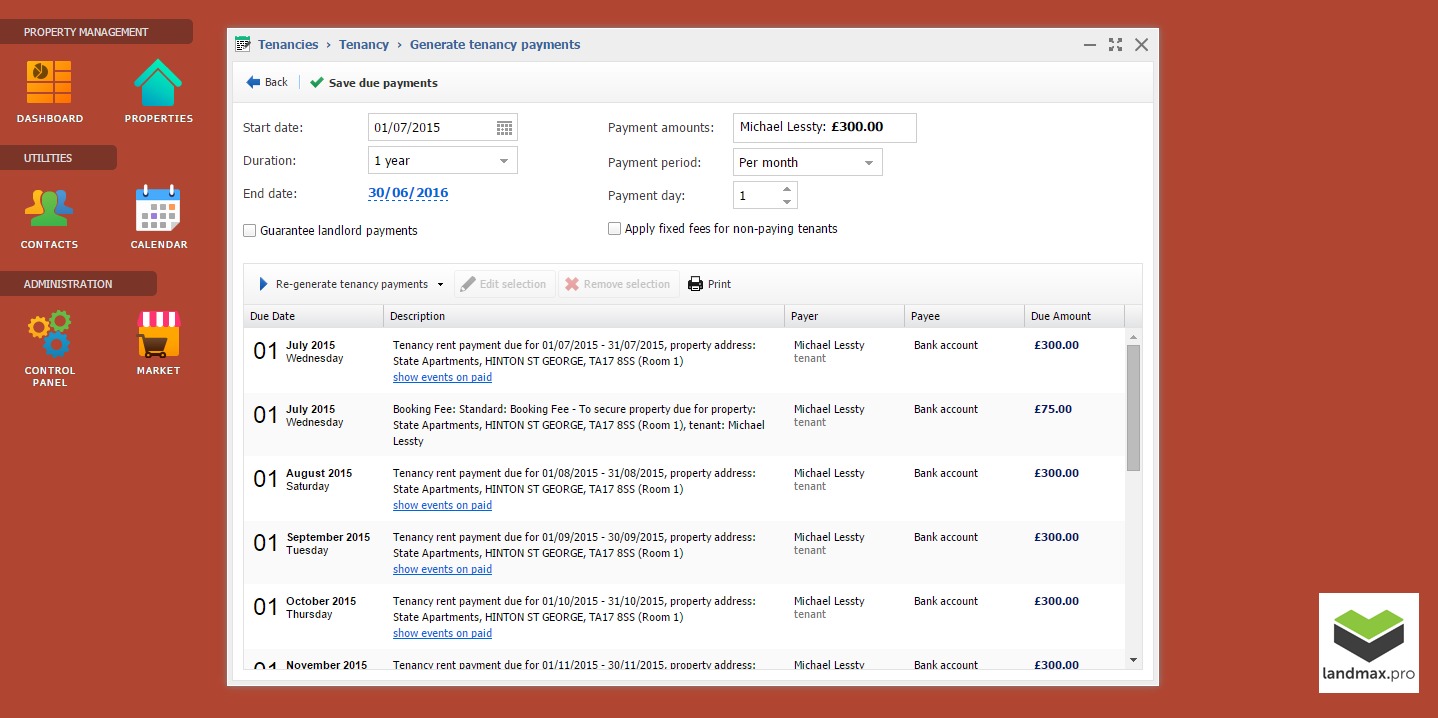The width and height of the screenshot is (1438, 718).
Task: Enable Guarantee landlord payments checkbox
Action: tap(250, 231)
